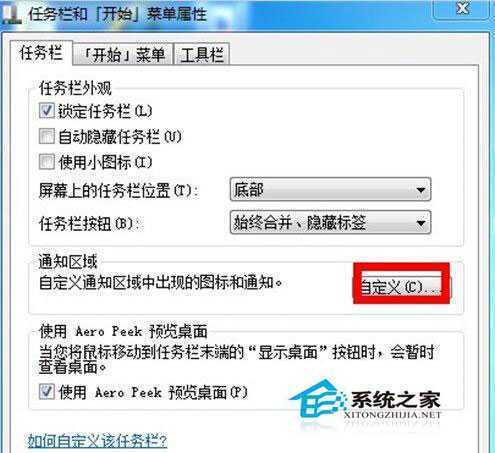Click the dialog title 任务栏和「开始」菜单属性
Screen dimensions: 495x453
click(118, 14)
